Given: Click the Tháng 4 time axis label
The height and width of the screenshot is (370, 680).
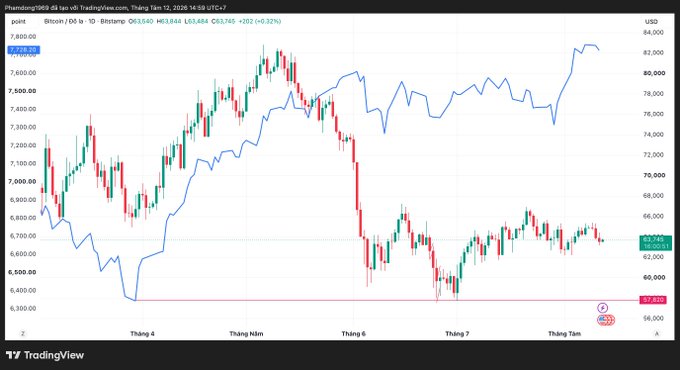Looking at the screenshot, I should (x=142, y=334).
